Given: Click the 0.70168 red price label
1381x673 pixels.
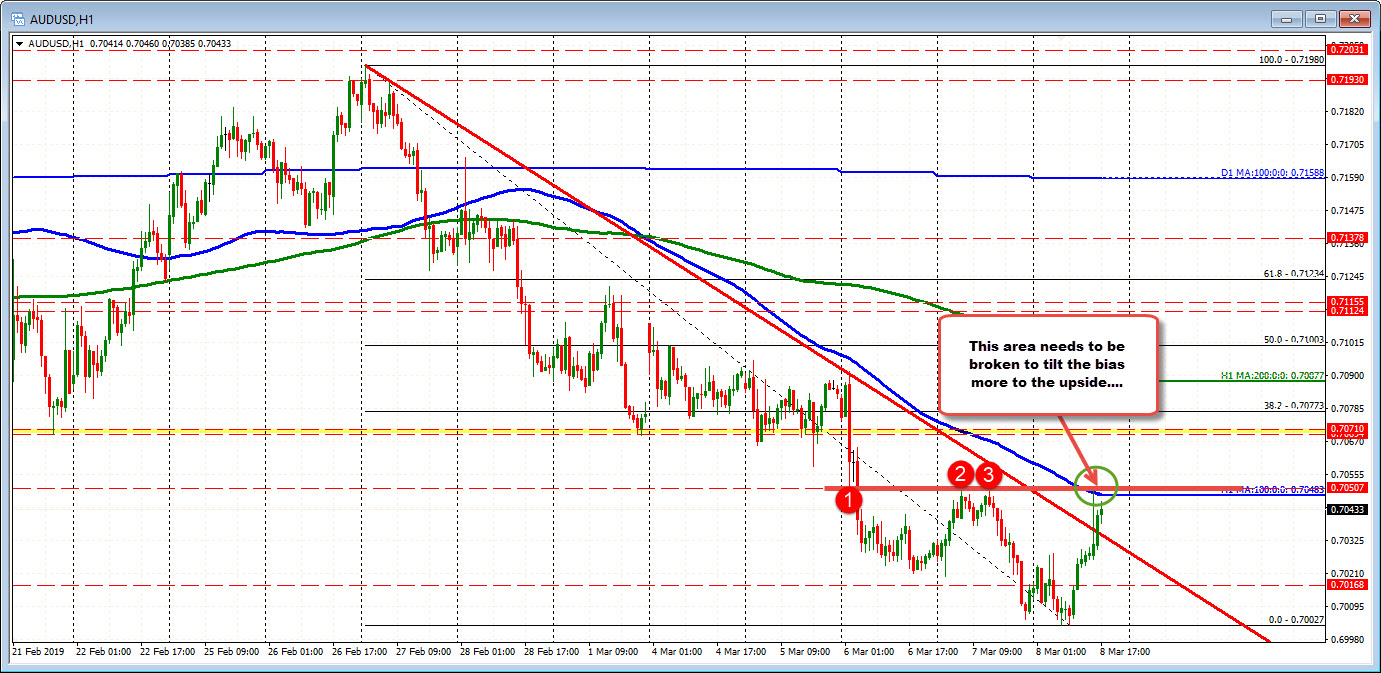Looking at the screenshot, I should click(x=1345, y=585).
